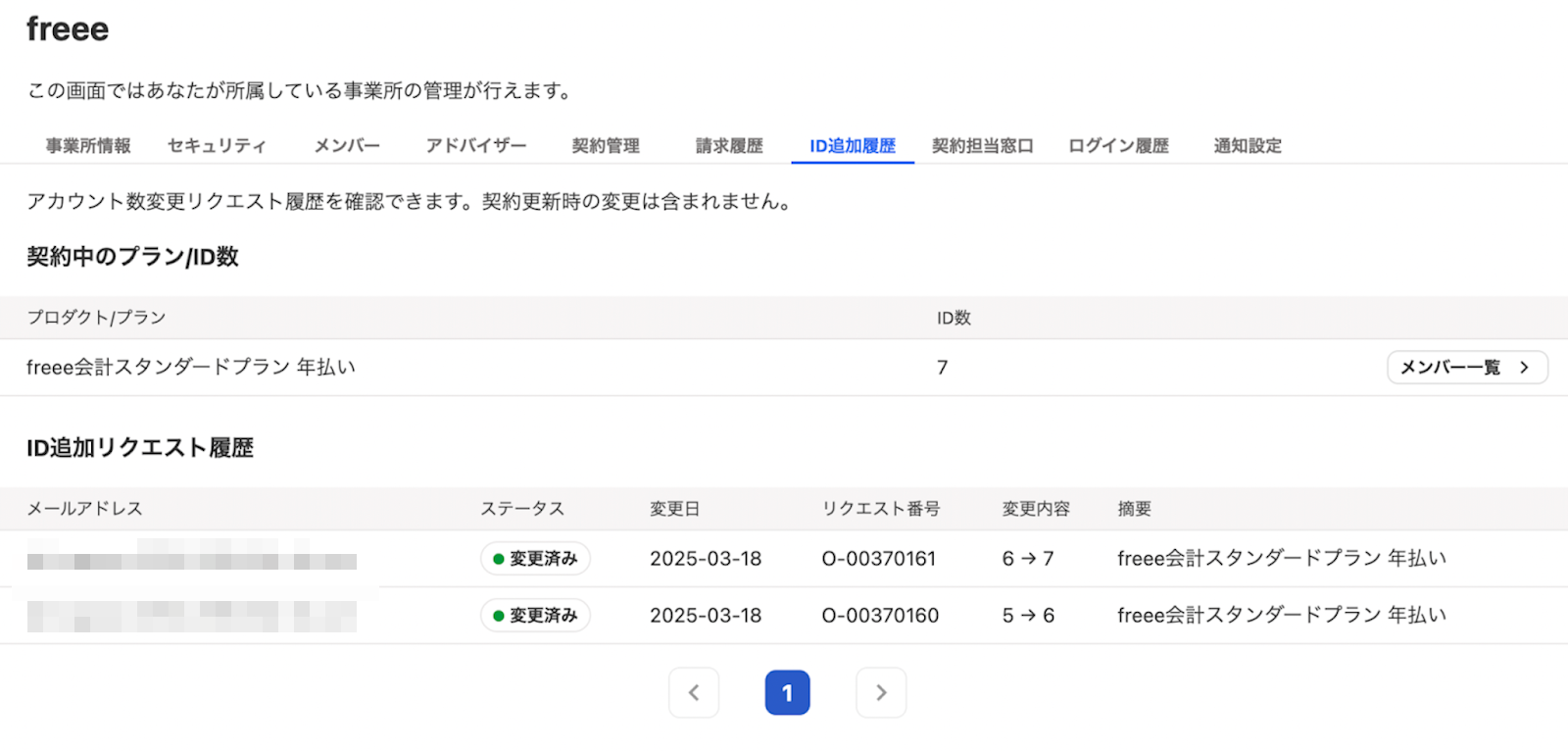
Task: Click the ステータス column header
Action: coord(522,509)
